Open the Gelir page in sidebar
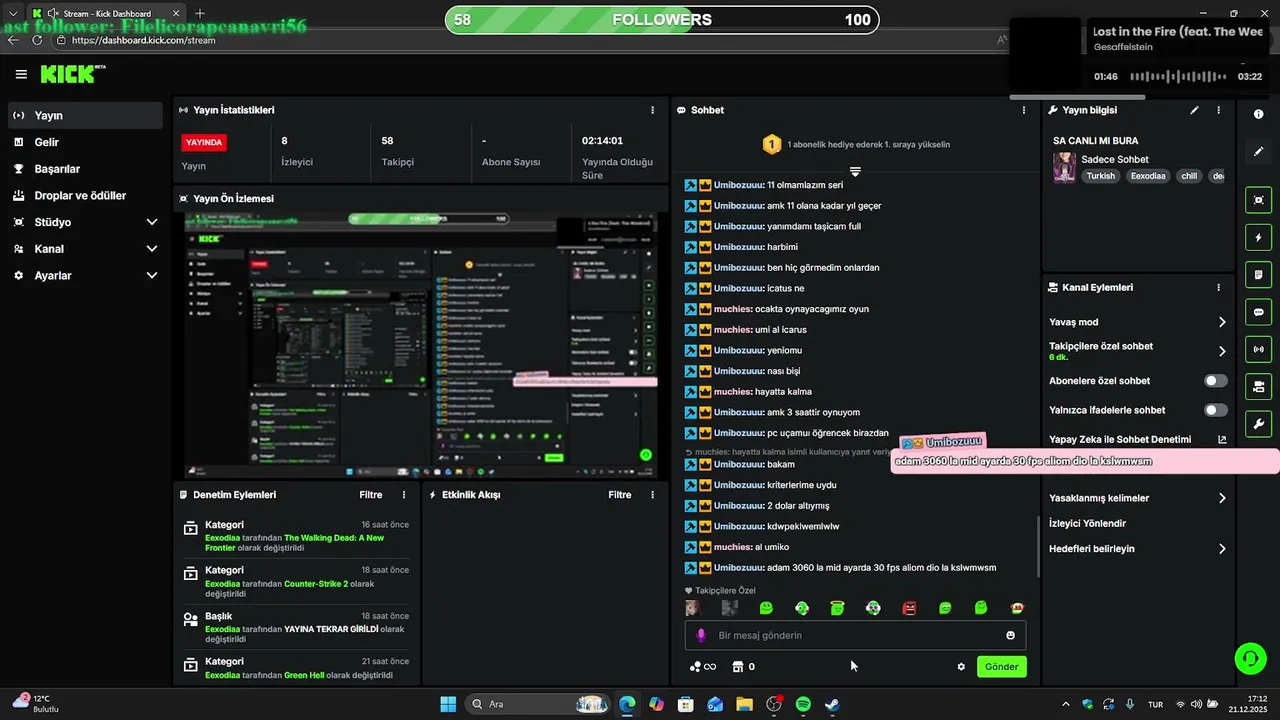Viewport: 1280px width, 720px height. coord(85,142)
